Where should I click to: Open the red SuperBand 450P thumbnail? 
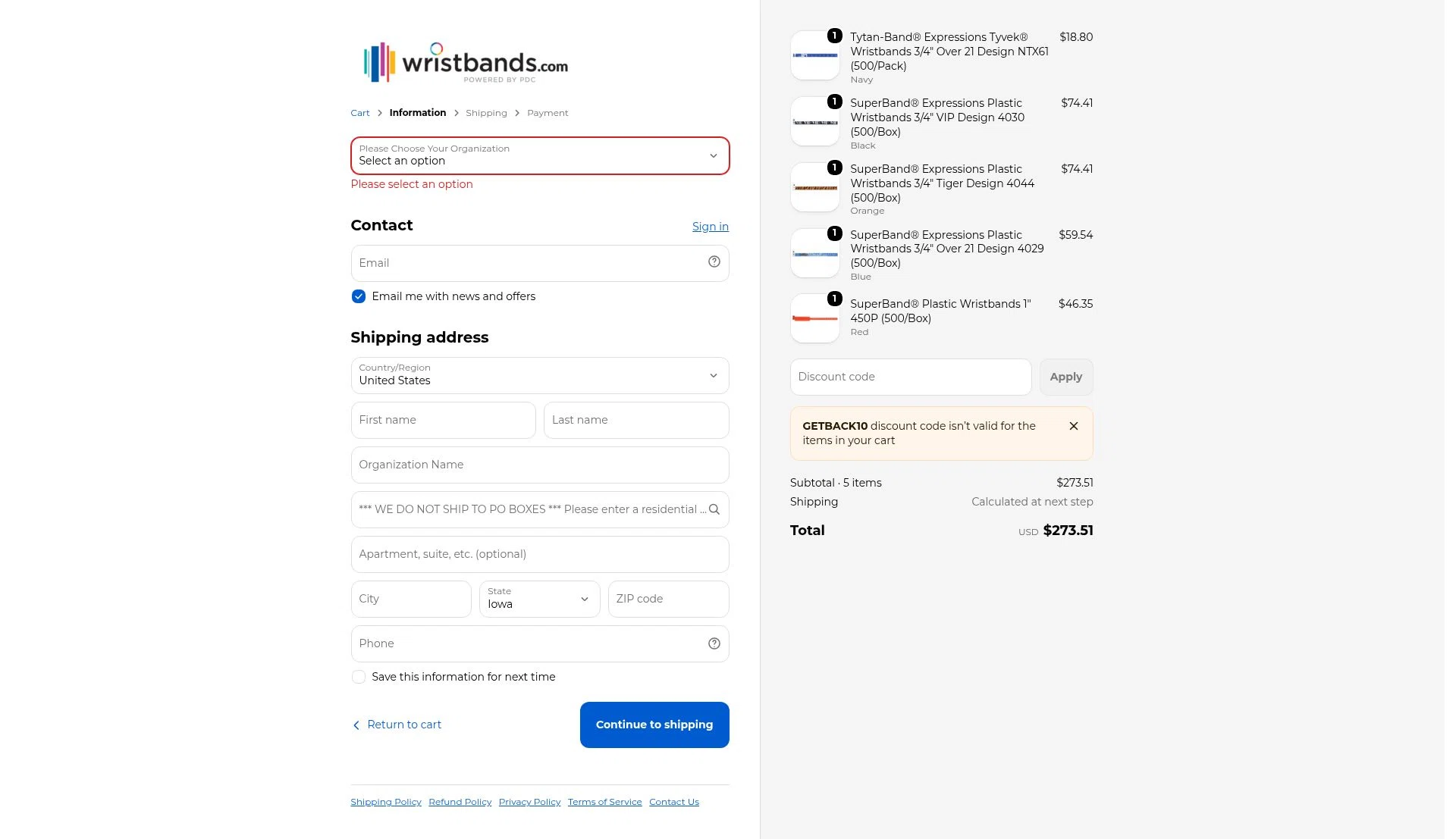[x=814, y=318]
